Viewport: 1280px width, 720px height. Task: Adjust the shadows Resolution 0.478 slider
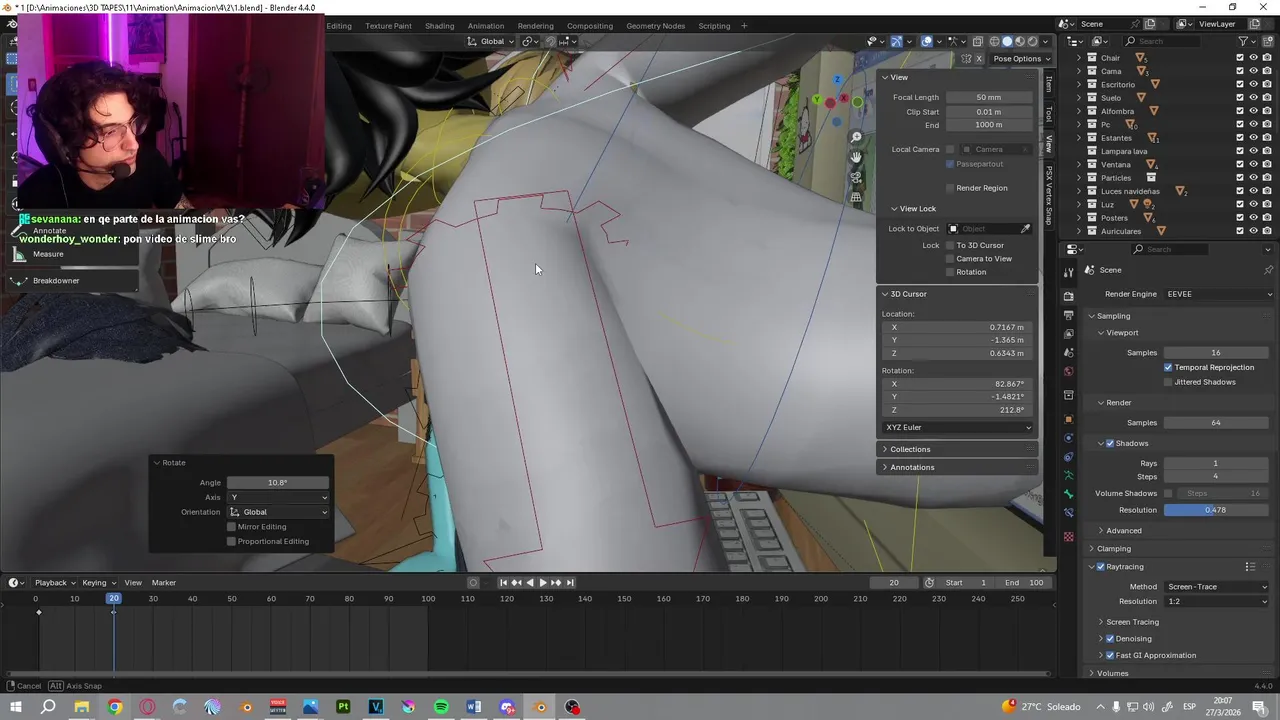pos(1216,510)
